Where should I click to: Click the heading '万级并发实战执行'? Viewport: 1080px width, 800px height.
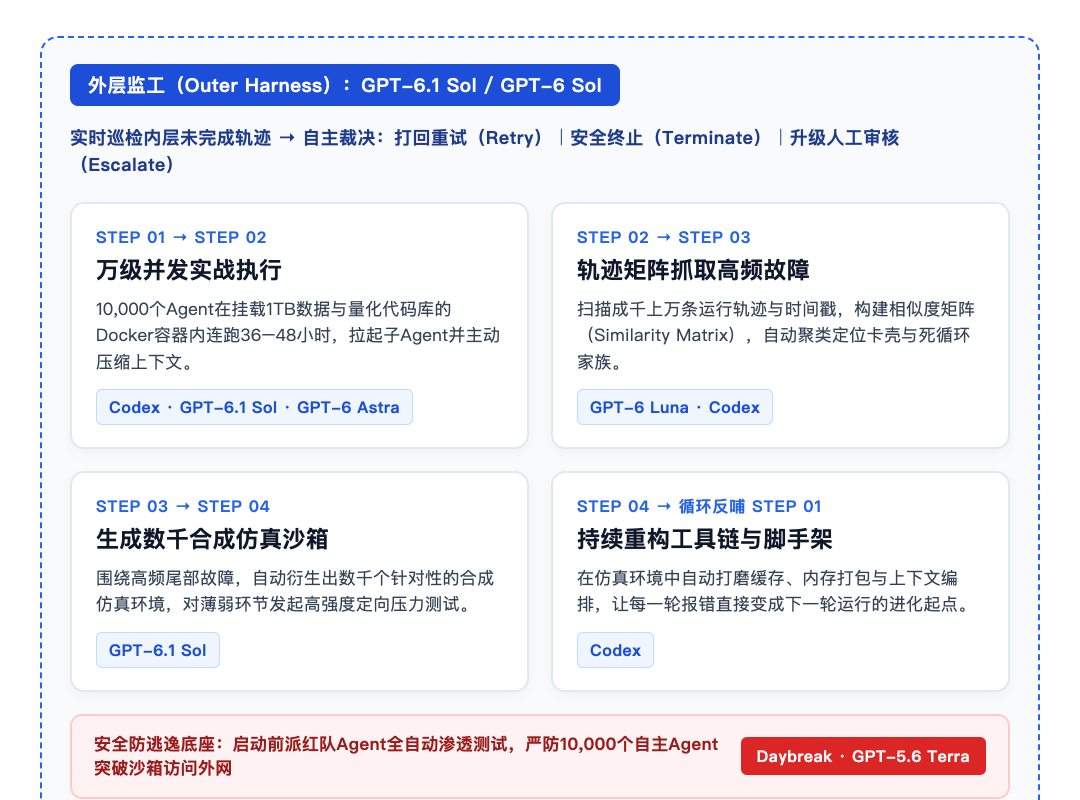(x=189, y=269)
